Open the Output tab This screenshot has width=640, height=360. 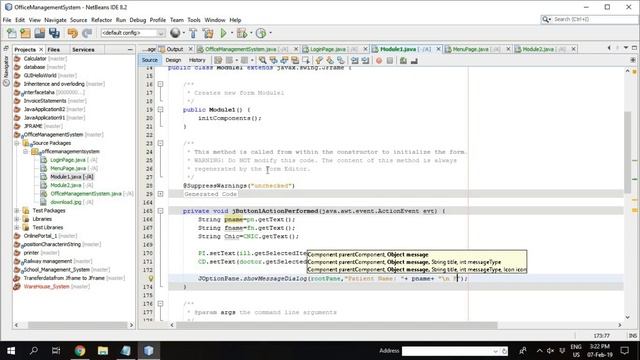[175, 49]
